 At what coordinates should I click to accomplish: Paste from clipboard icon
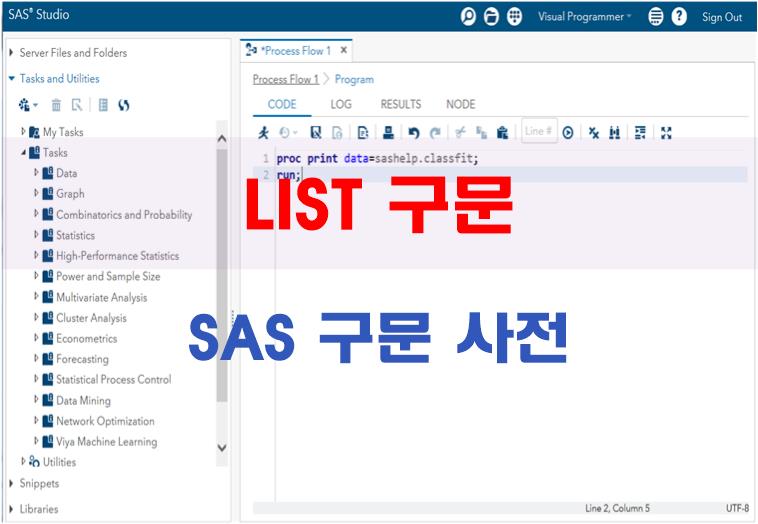coord(502,132)
